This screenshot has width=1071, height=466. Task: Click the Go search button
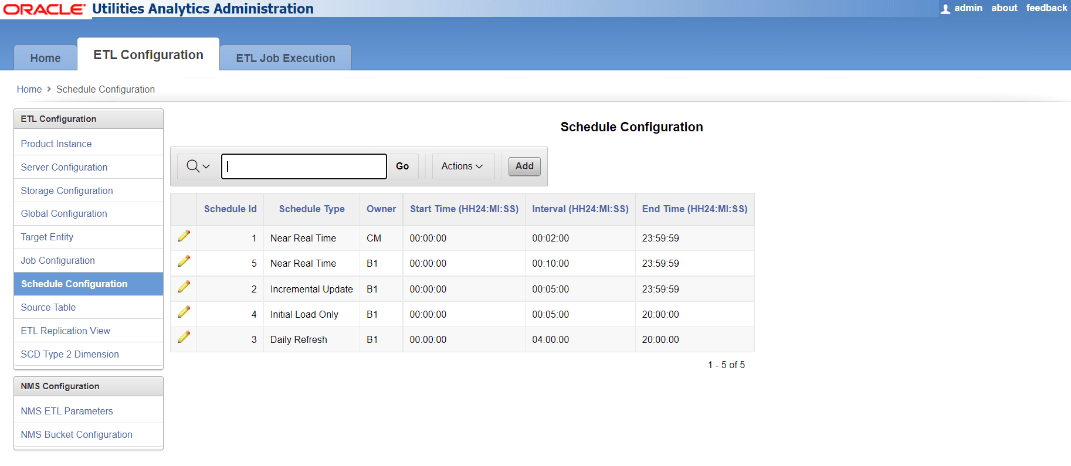(x=402, y=166)
